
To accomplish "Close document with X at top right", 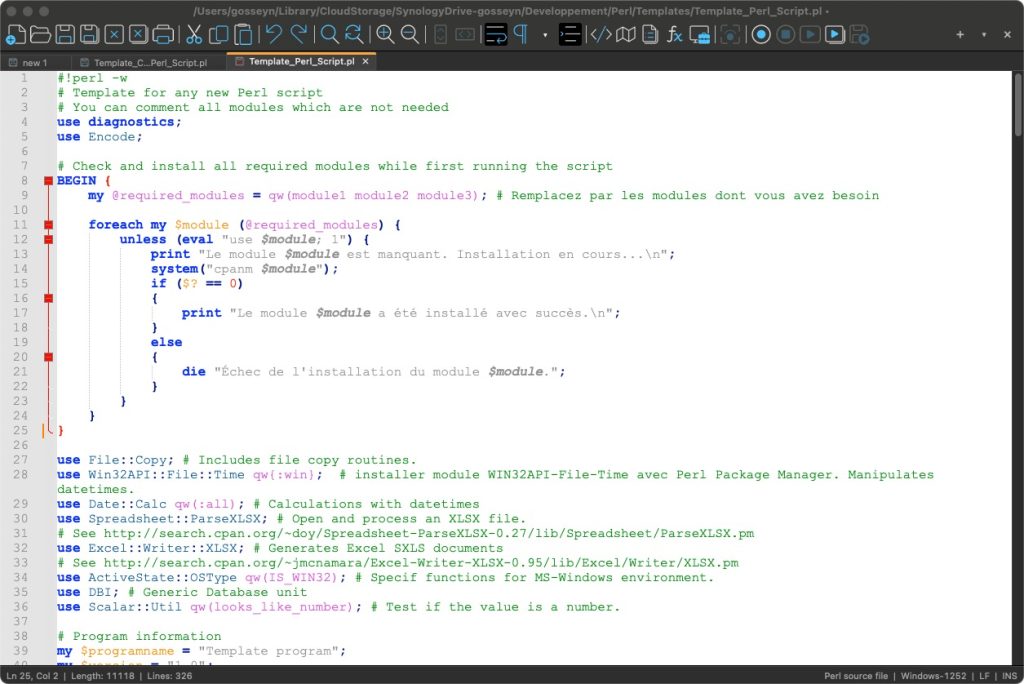I will click(x=1008, y=34).
